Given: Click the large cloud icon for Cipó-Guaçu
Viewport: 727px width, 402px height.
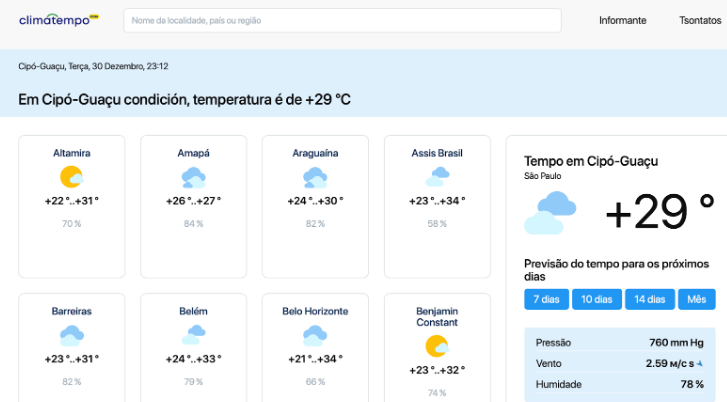Looking at the screenshot, I should pos(551,211).
